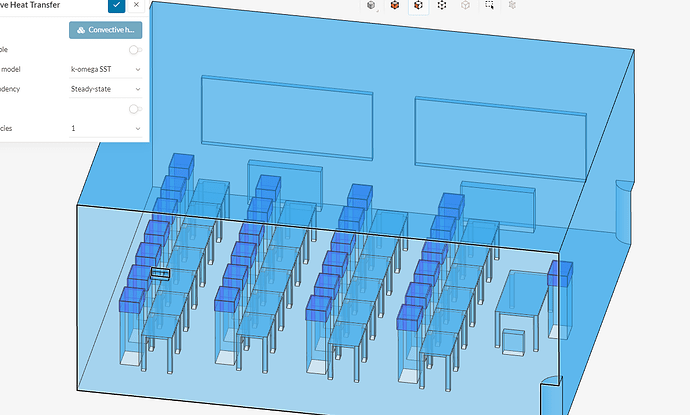Click the greyed-out last toolbar cube icon
This screenshot has width=690, height=415.
pos(512,5)
